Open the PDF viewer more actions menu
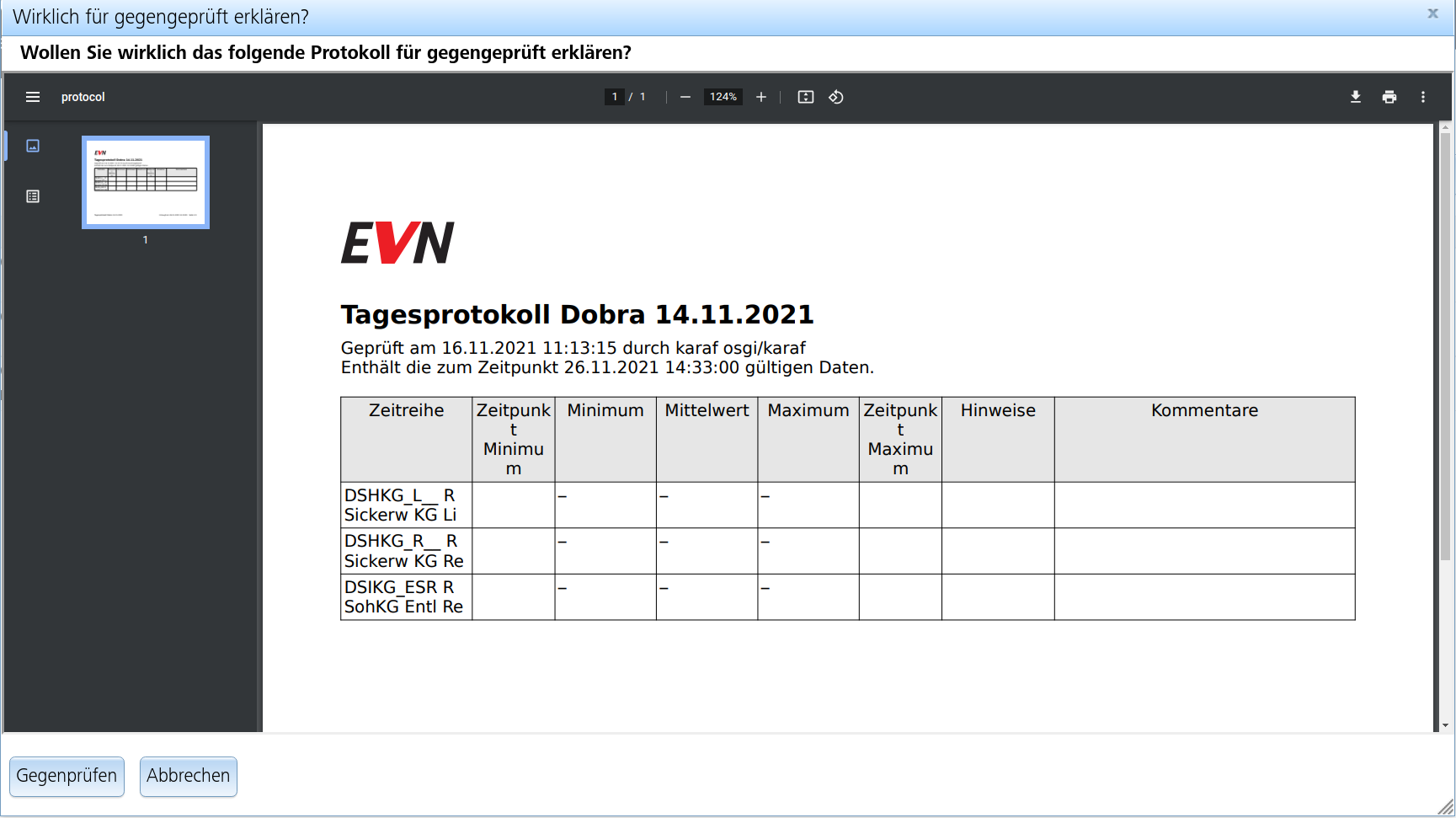This screenshot has height=818, width=1456. click(x=1423, y=97)
